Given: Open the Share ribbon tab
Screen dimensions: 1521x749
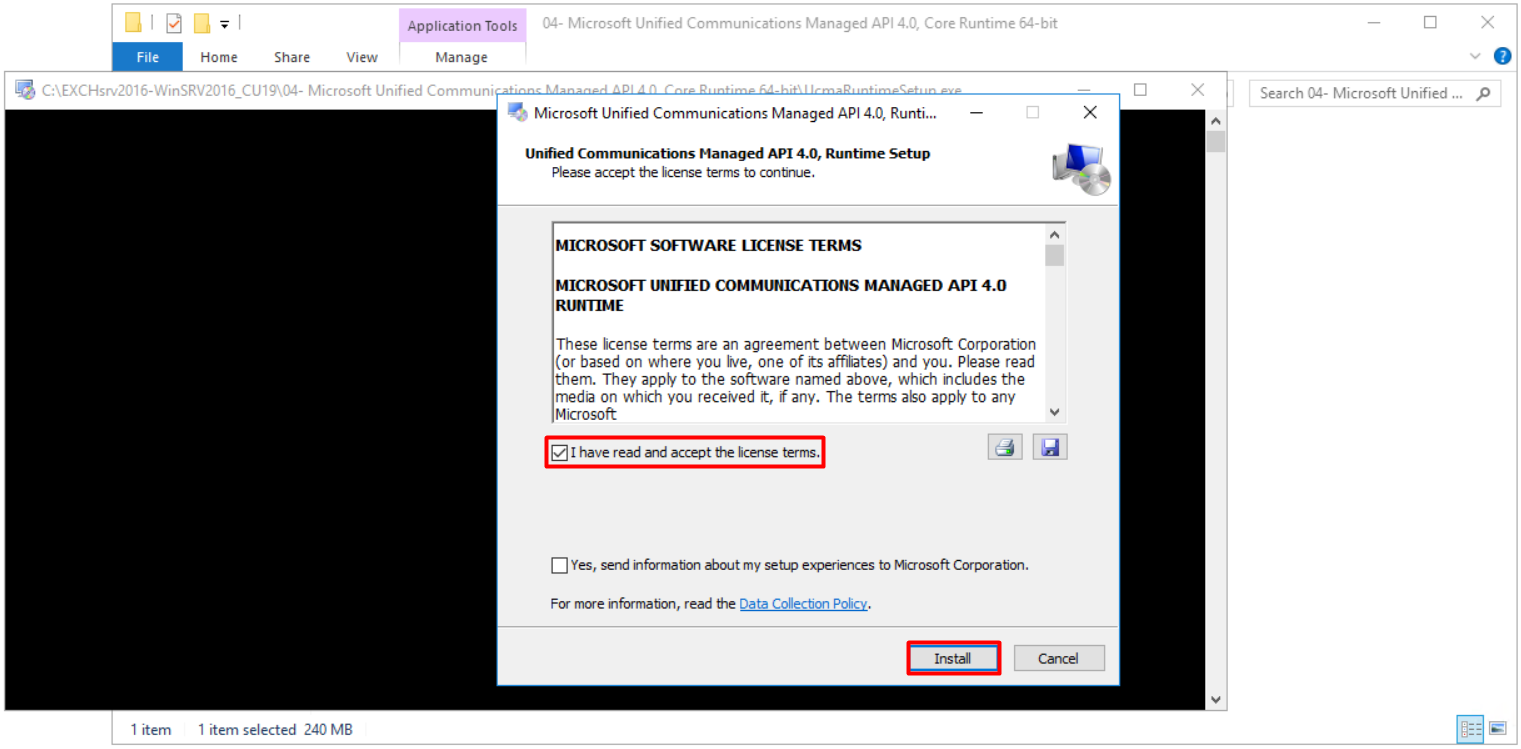Looking at the screenshot, I should pos(292,57).
